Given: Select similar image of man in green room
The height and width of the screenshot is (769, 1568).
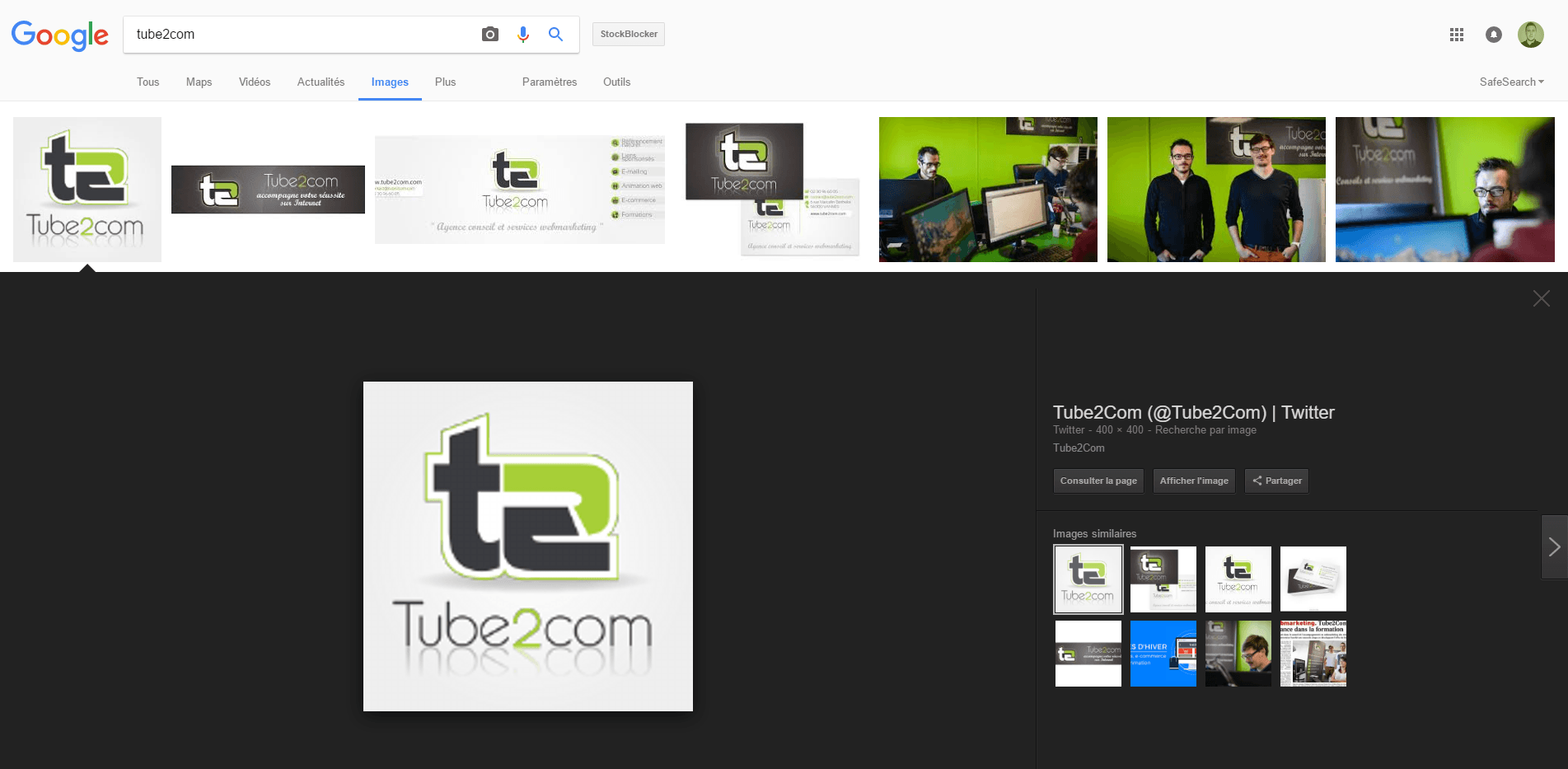Looking at the screenshot, I should pos(1238,654).
